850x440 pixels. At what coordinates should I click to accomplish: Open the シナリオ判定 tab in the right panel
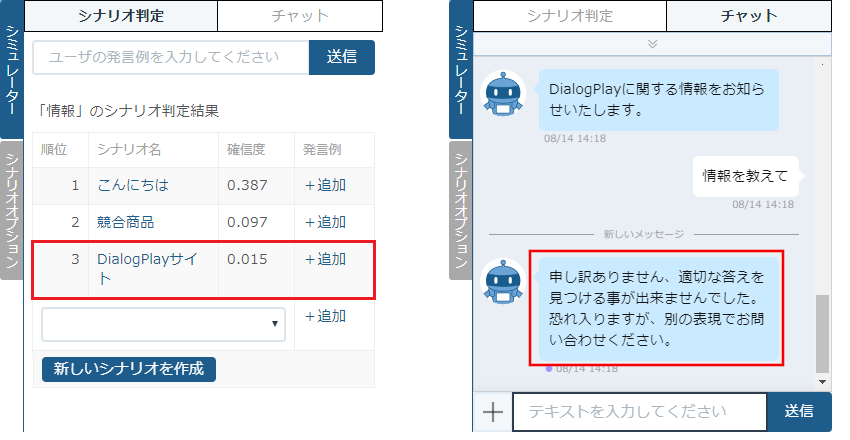pos(570,16)
